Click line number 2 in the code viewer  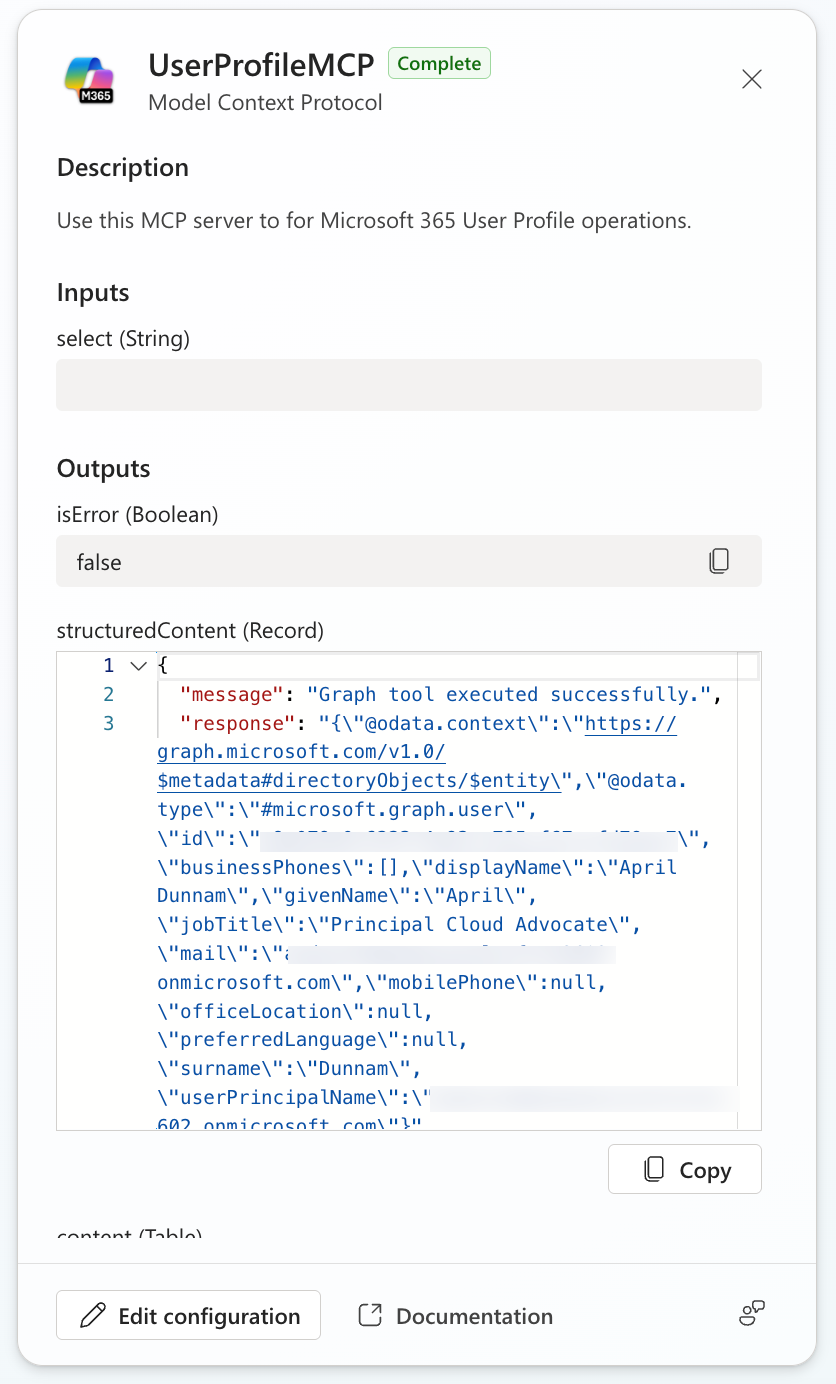[x=108, y=694]
